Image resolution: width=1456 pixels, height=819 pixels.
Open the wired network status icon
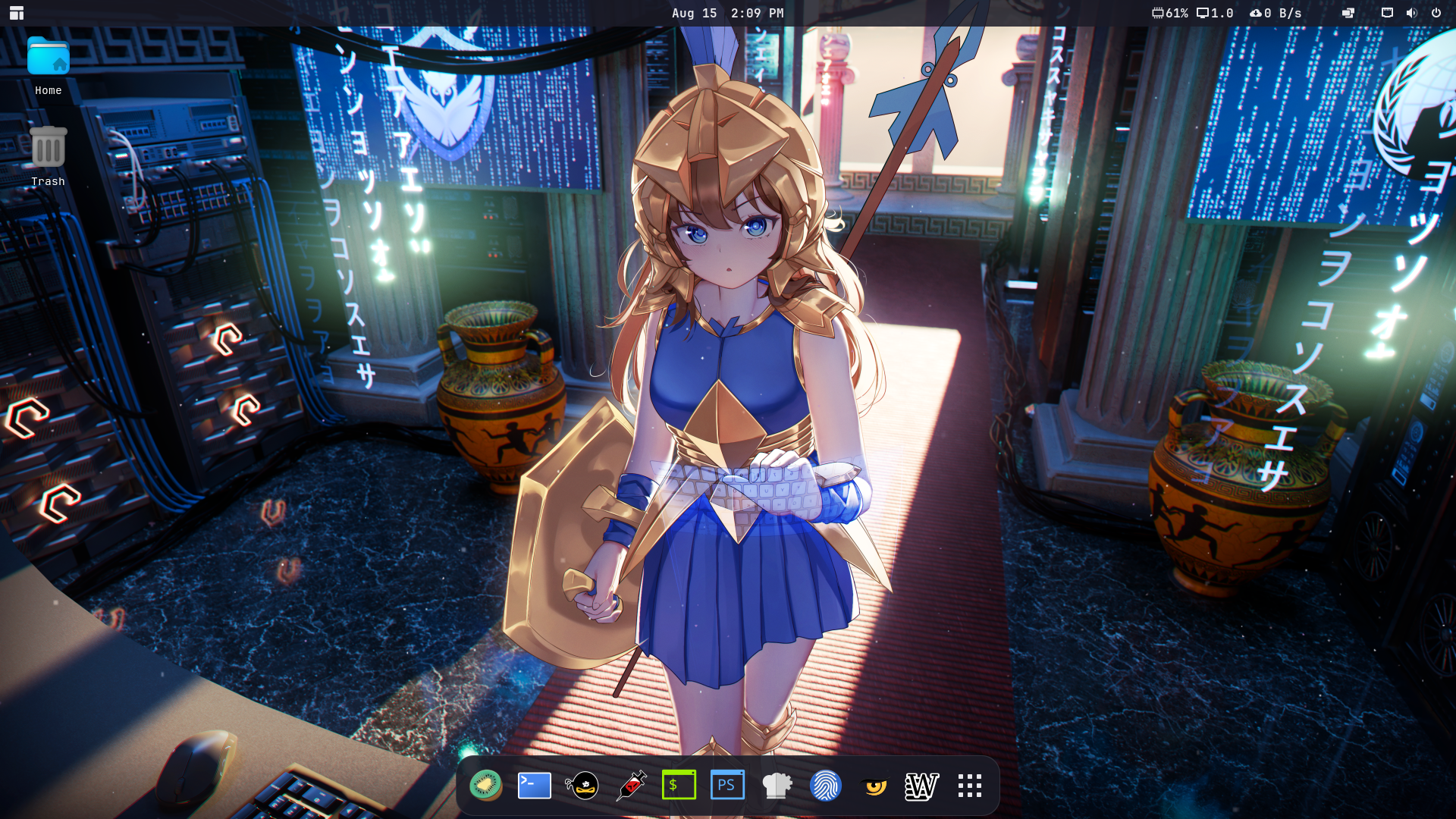tap(1387, 13)
